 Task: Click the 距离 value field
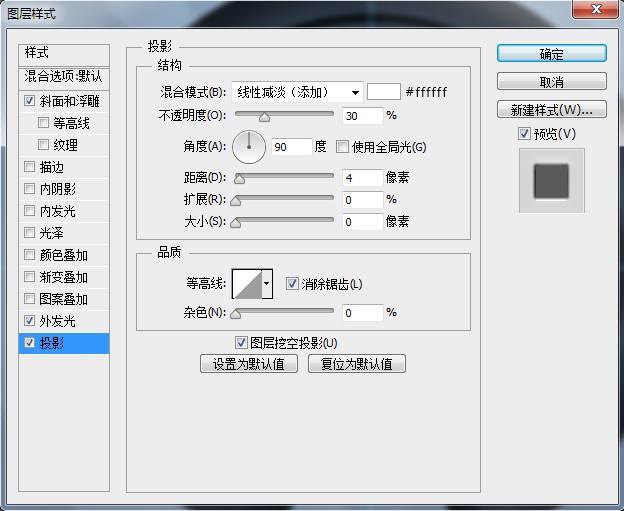(363, 177)
